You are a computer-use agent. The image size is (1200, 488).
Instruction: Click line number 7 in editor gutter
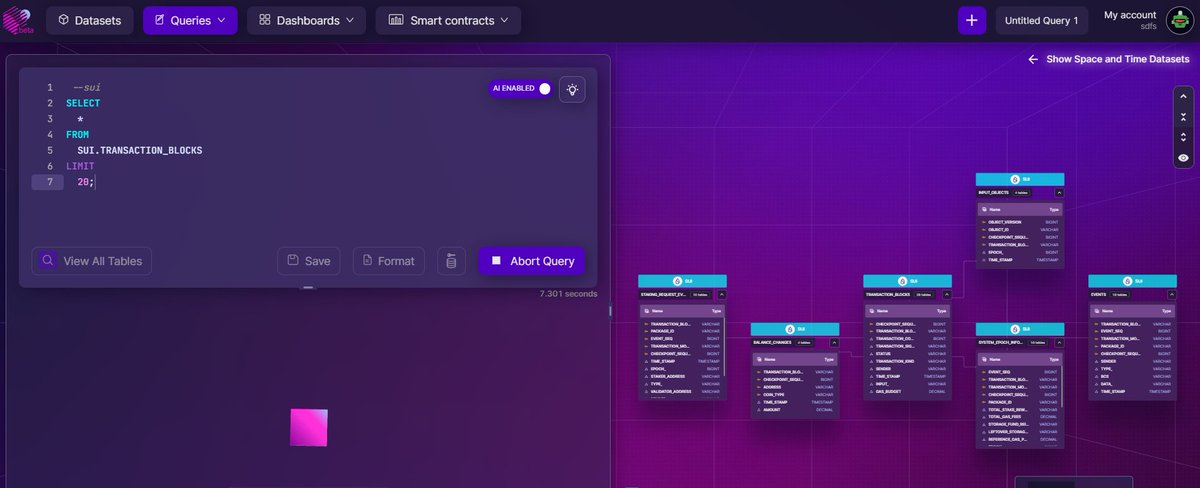[x=49, y=182]
